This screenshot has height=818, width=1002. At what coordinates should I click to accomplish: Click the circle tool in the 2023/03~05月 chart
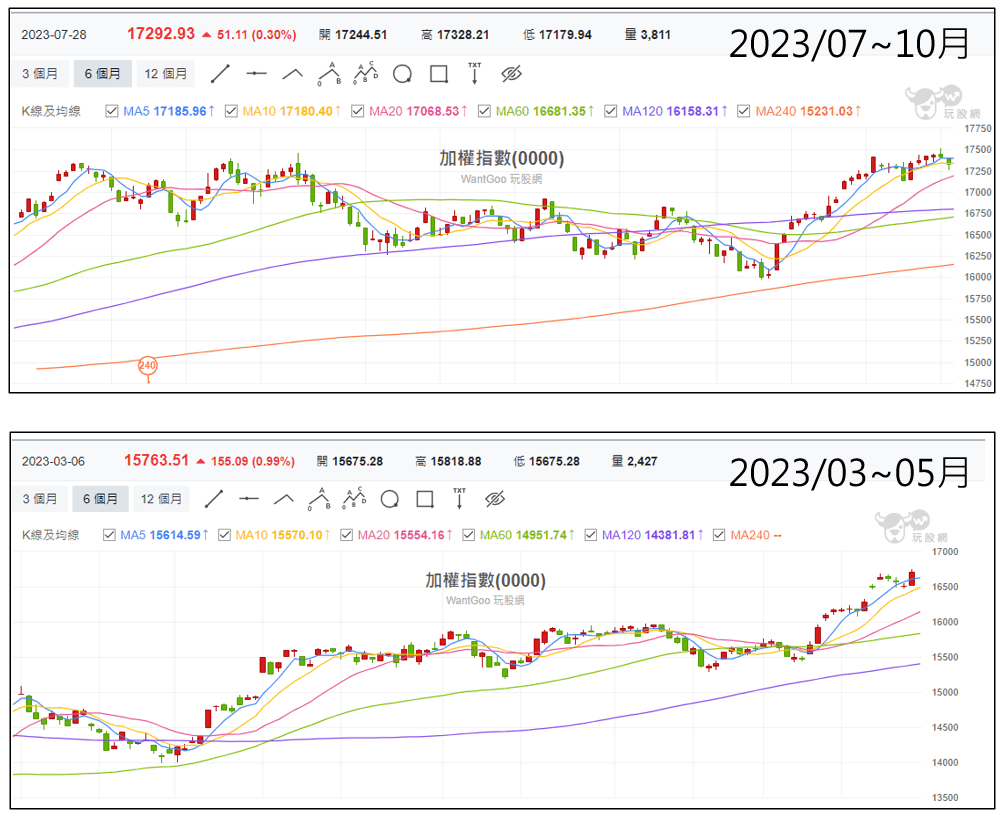tap(390, 498)
